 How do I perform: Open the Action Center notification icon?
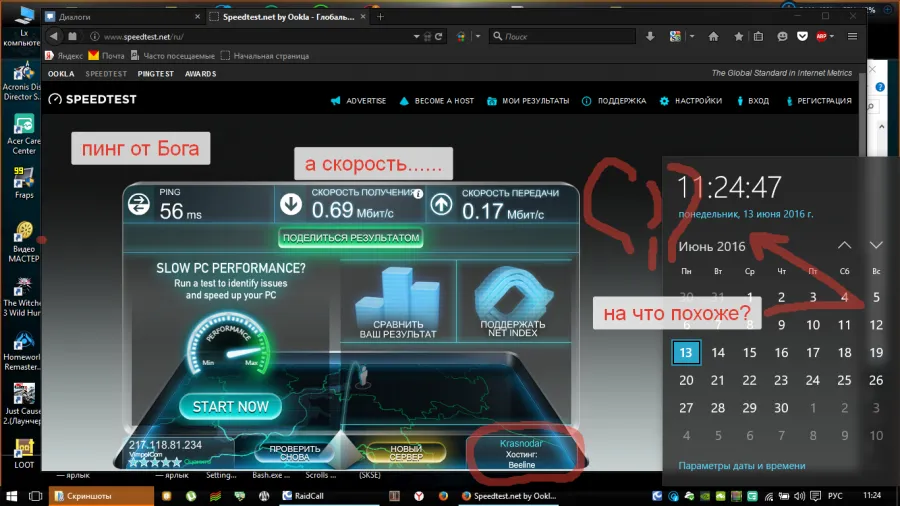[x=815, y=496]
